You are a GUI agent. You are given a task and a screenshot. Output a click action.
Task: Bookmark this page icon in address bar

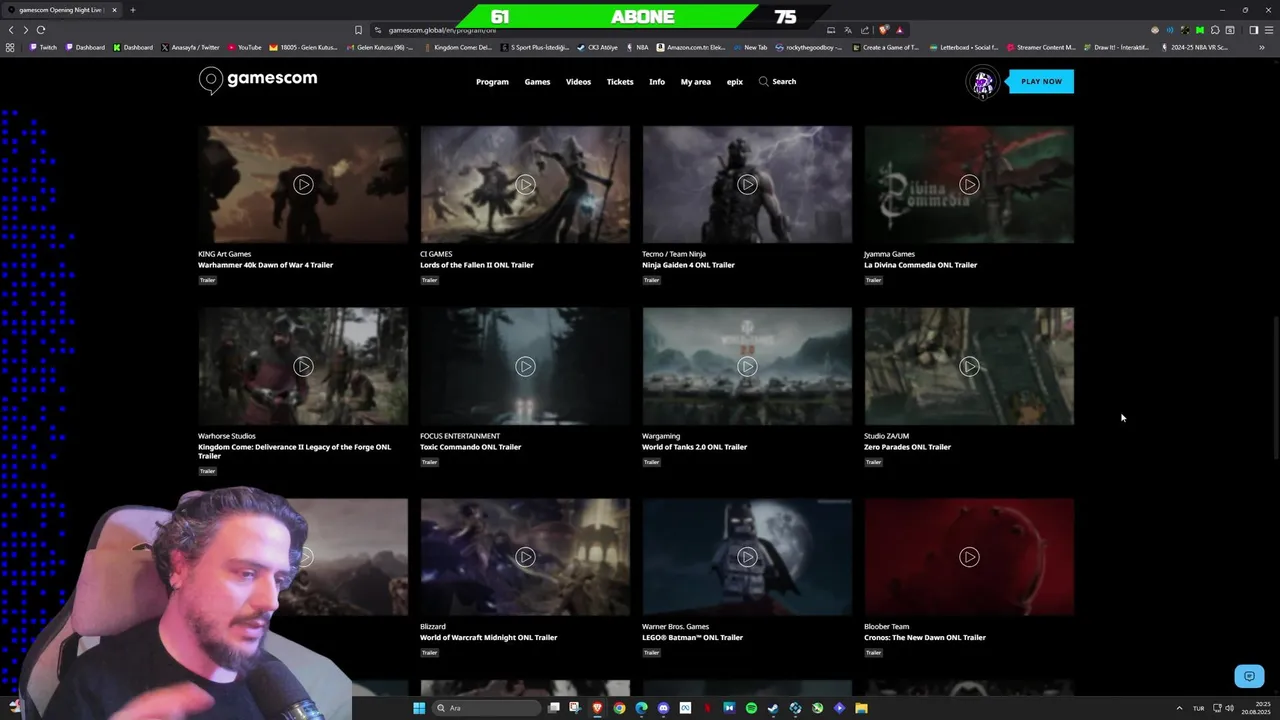(358, 30)
